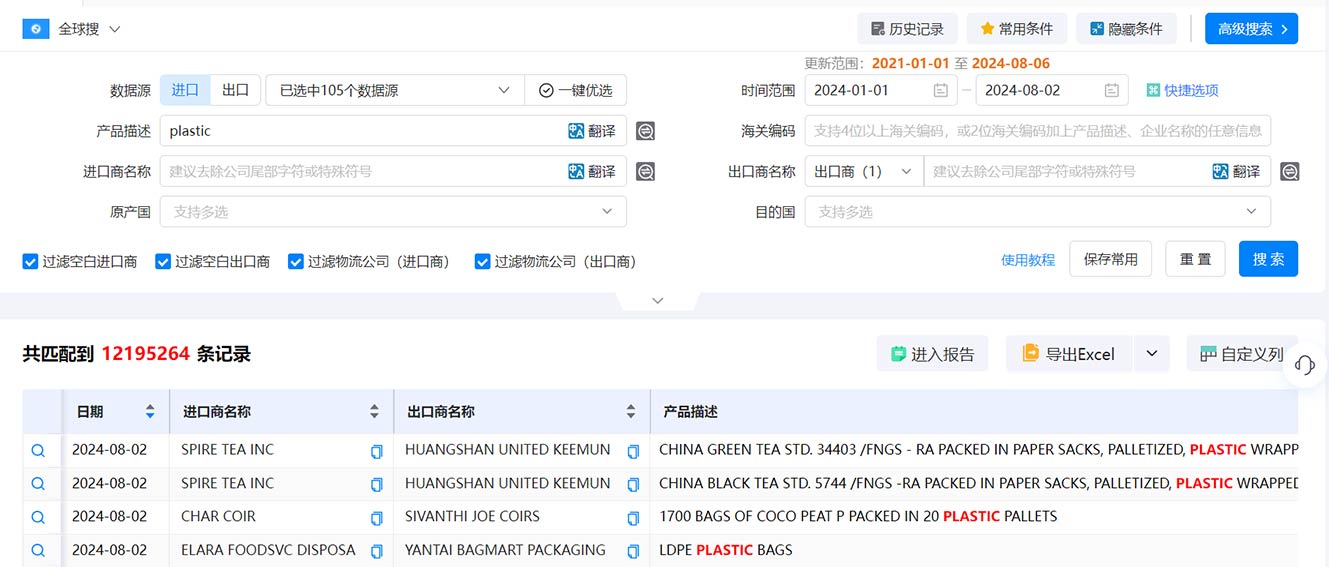Screen dimensions: 1329x567
Task: Click the magnifier icon in the ELARA FOODSVC row
Action: tap(38, 551)
